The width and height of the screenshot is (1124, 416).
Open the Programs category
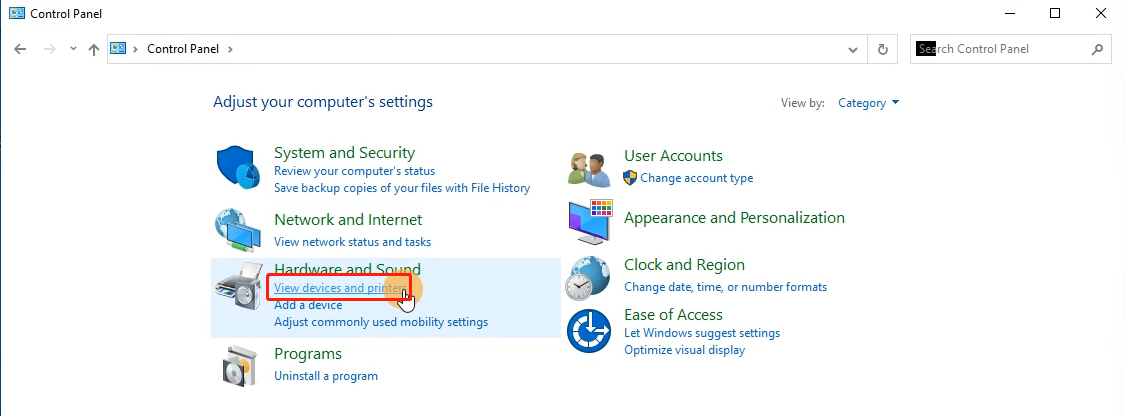308,354
